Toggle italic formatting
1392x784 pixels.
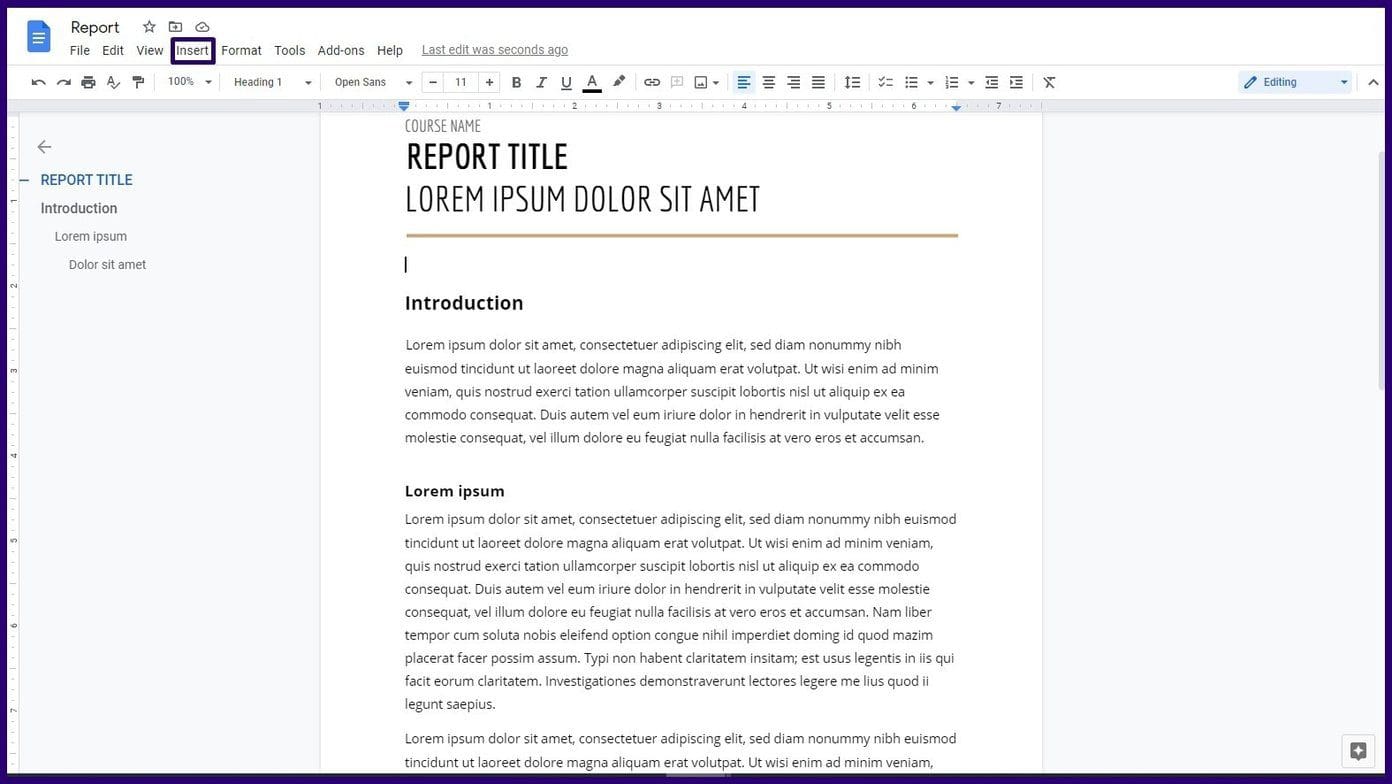541,82
